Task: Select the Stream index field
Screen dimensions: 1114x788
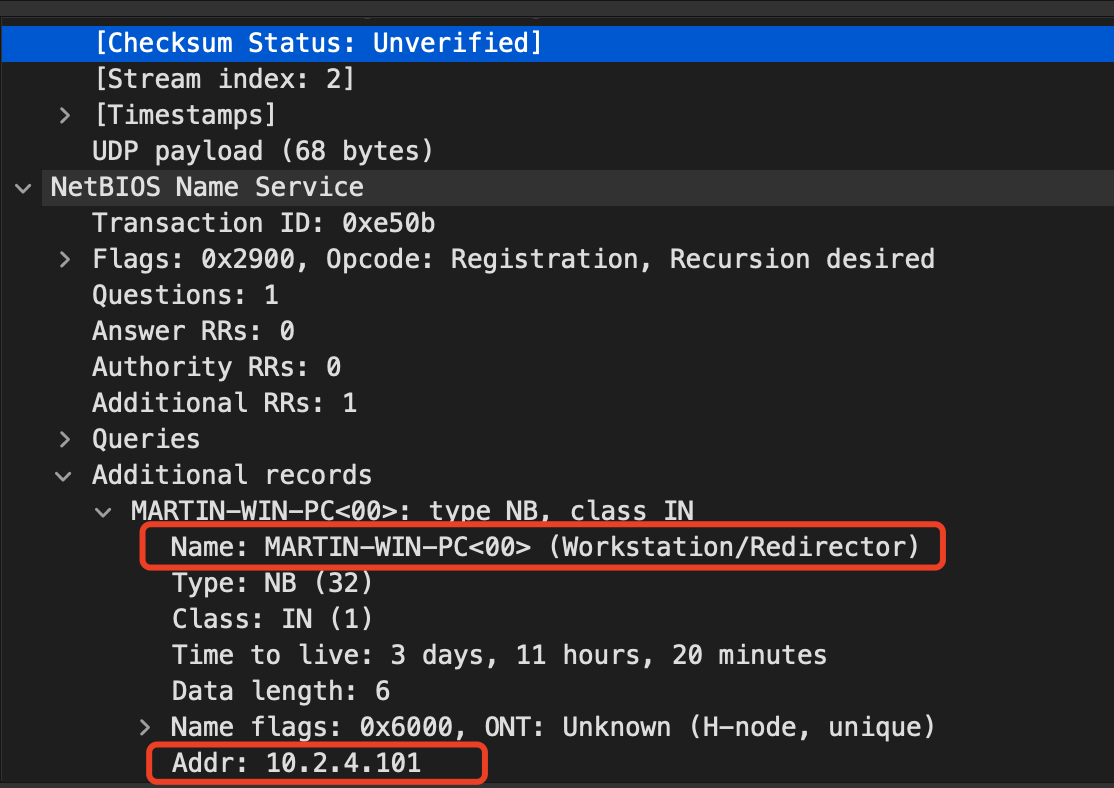Action: click(222, 79)
